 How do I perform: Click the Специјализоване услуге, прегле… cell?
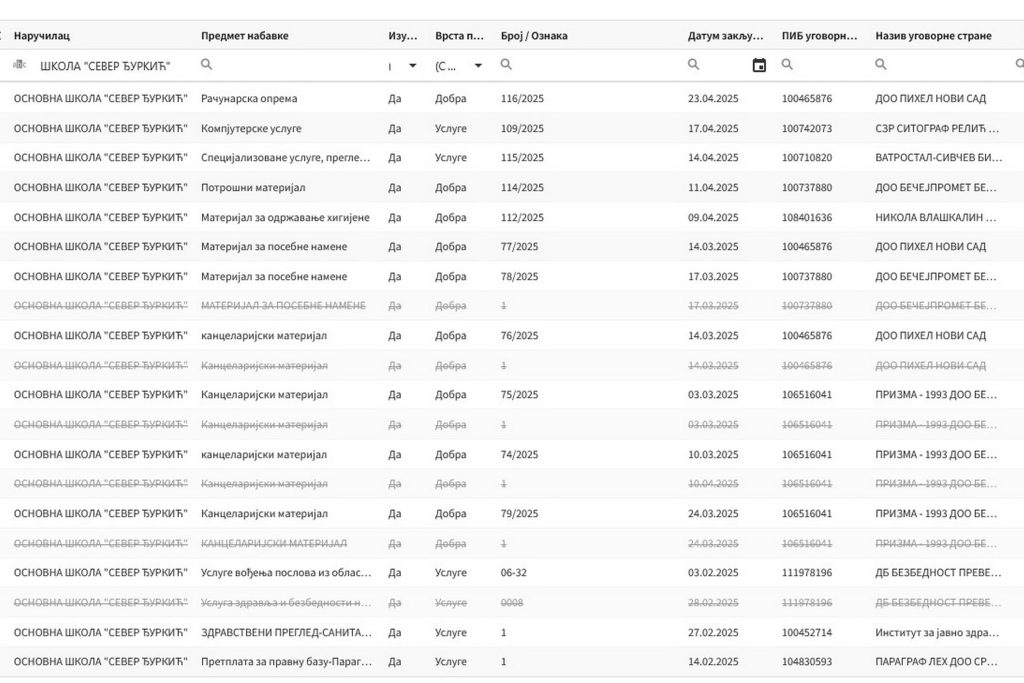pyautogui.click(x=285, y=158)
